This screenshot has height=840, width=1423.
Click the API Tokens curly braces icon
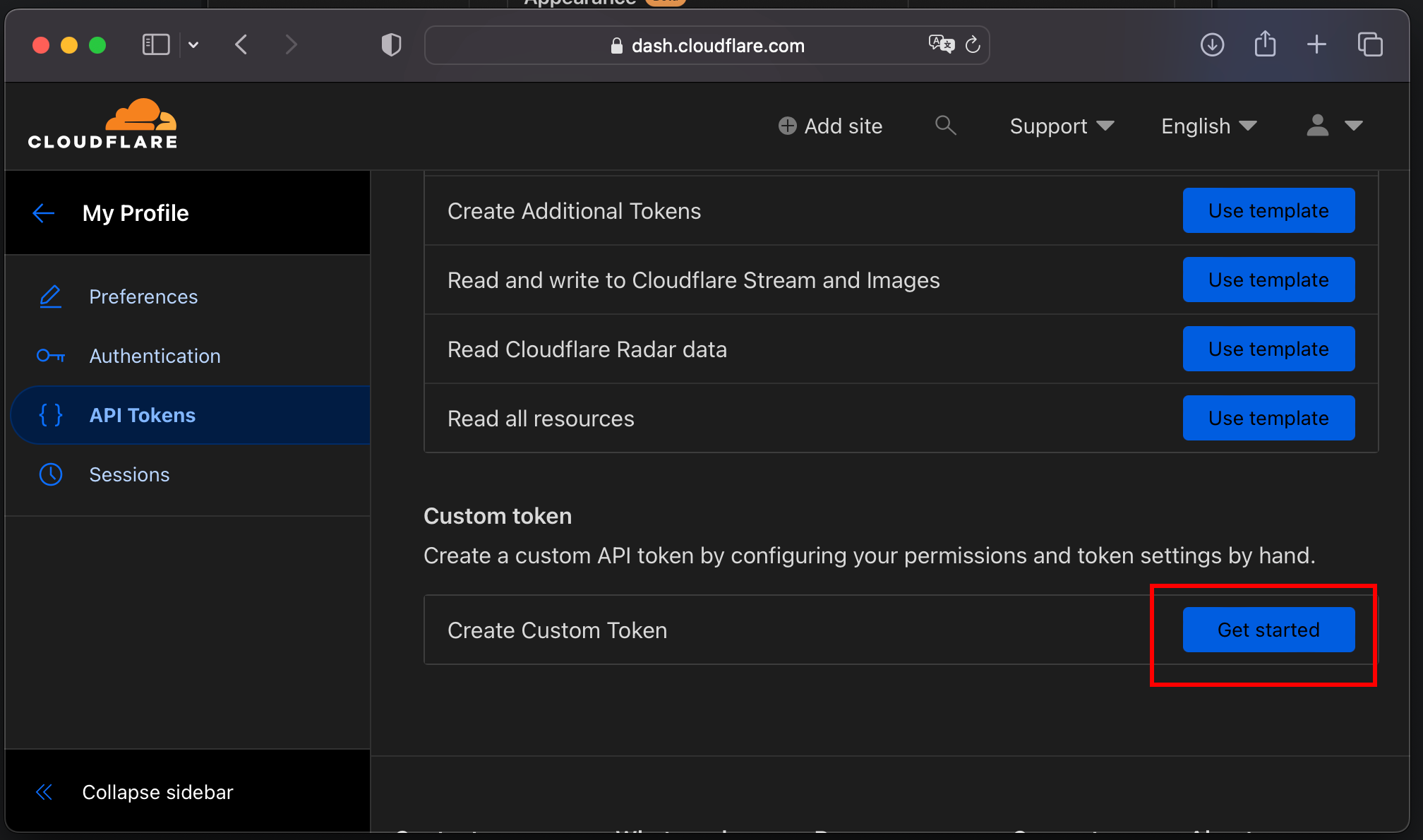pyautogui.click(x=51, y=414)
